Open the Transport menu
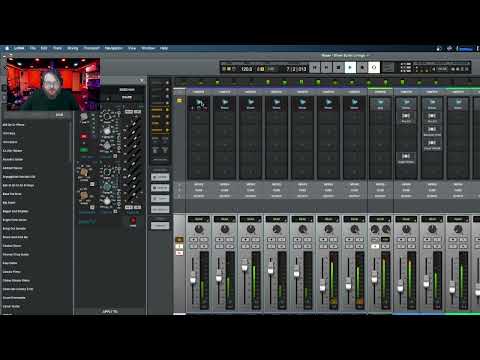The width and height of the screenshot is (480, 360). 91,48
